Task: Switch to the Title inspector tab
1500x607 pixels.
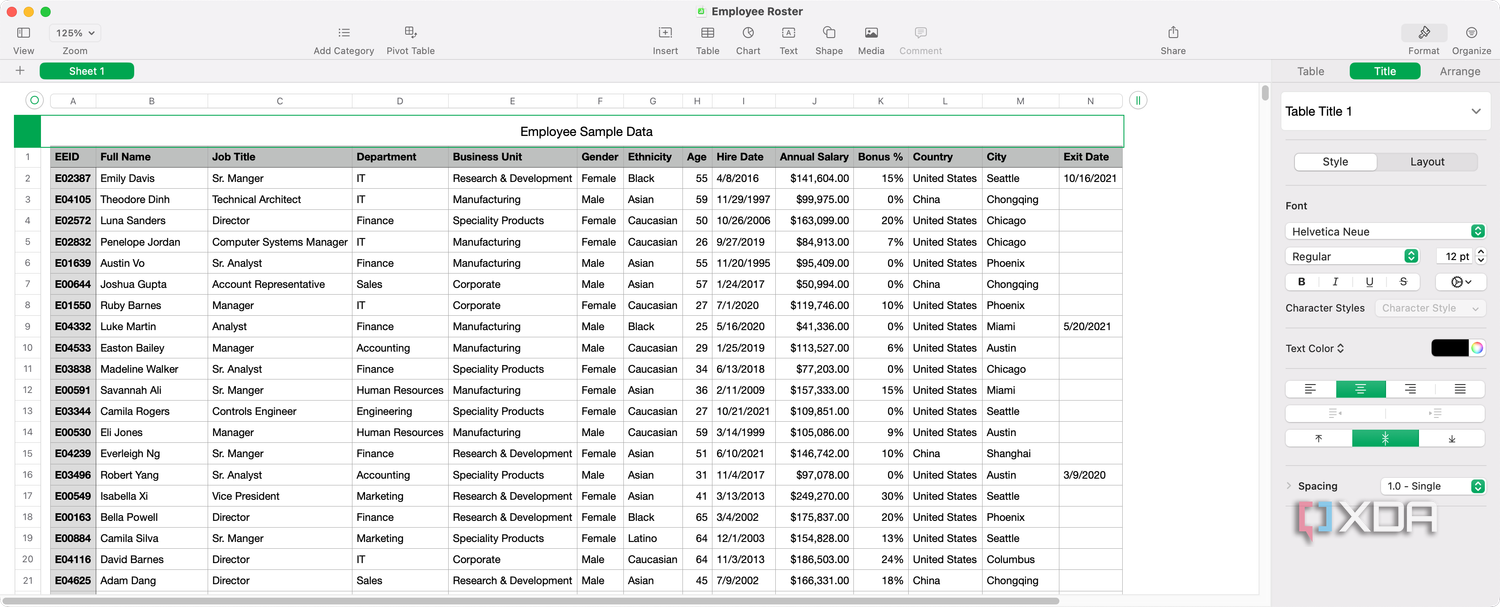Action: (x=1385, y=71)
